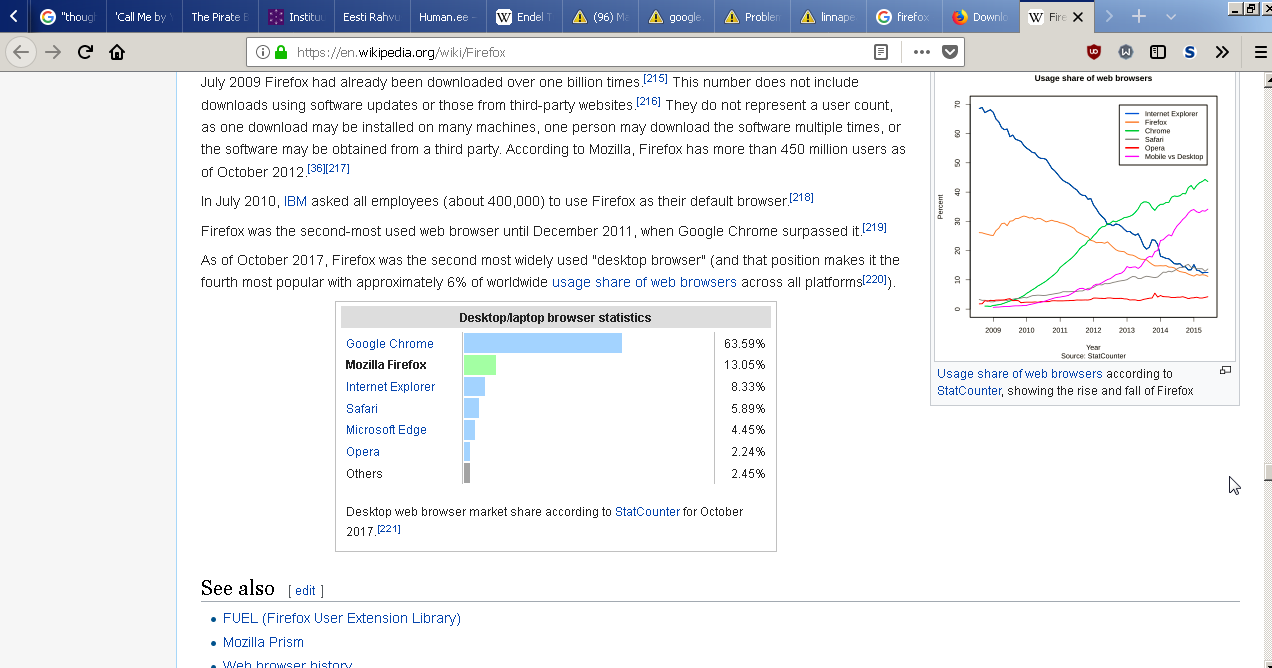Image resolution: width=1272 pixels, height=668 pixels.
Task: Show more toolbar tools overflow chevron
Action: coord(1222,52)
